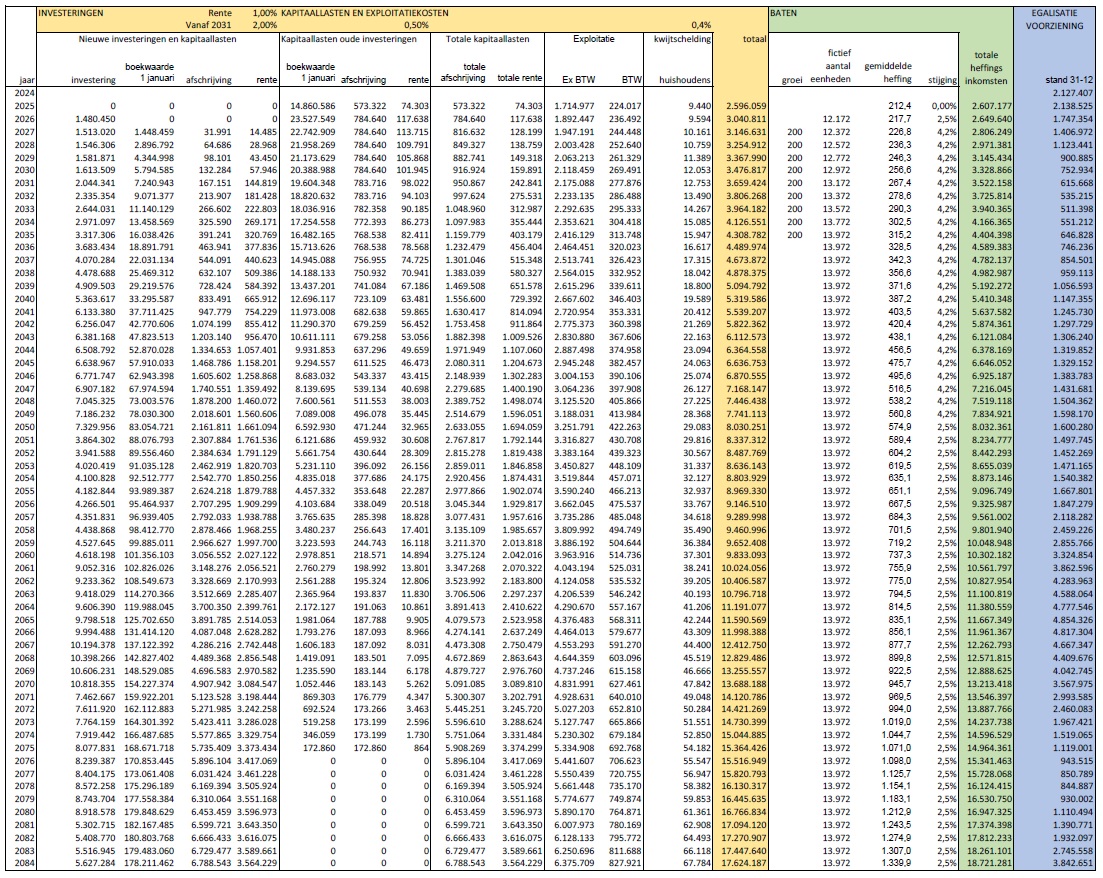Click the 2084 BTW value 827.921
Image resolution: width=1103 pixels, height=878 pixels.
point(626,863)
